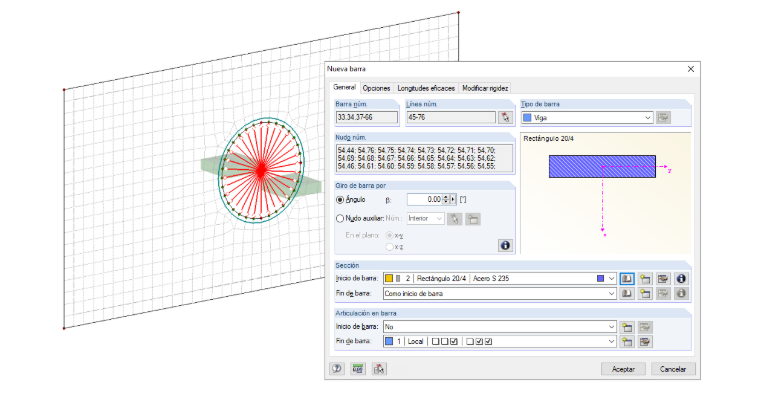This screenshot has height=420, width=760.
Task: Open the β angle flyout arrow
Action: point(453,200)
